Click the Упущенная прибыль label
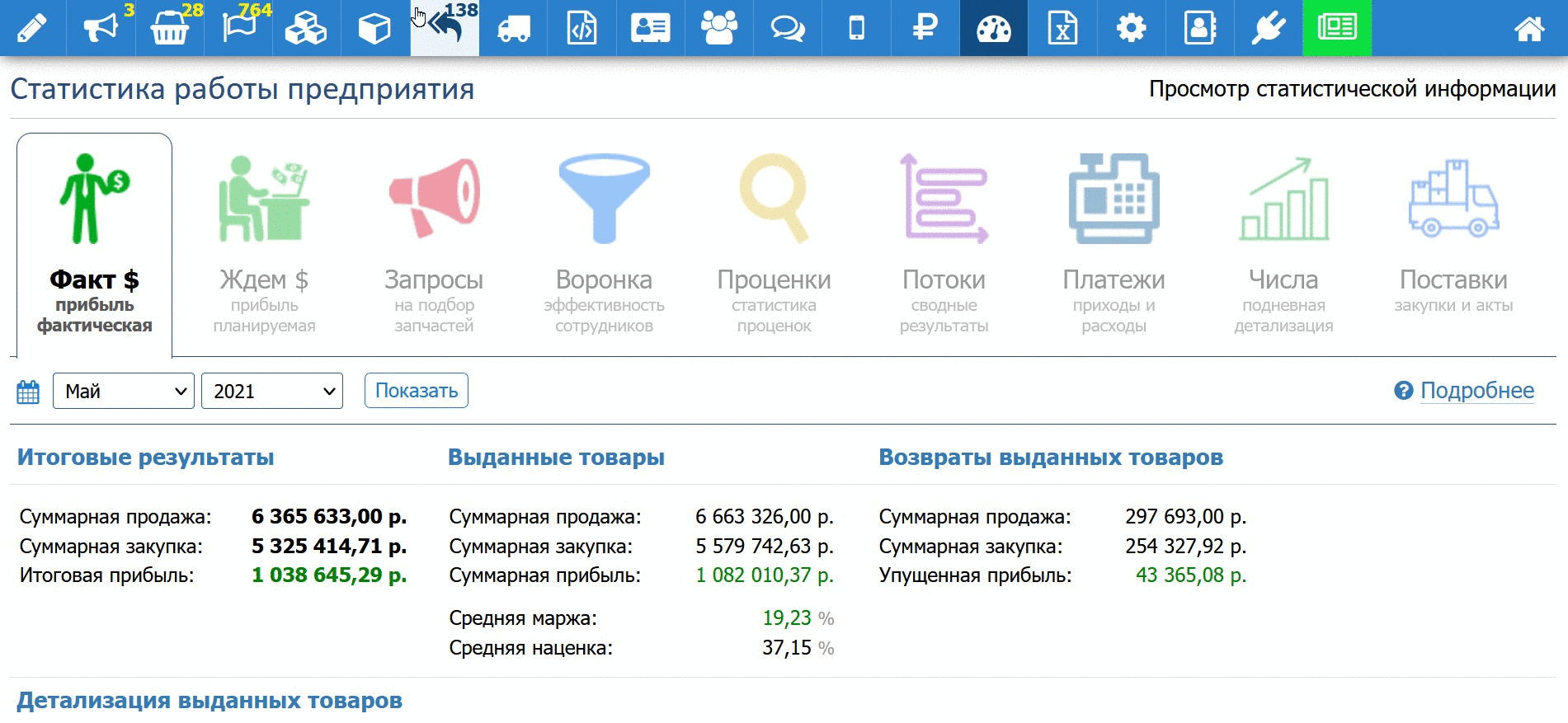The image size is (1568, 723). click(975, 575)
